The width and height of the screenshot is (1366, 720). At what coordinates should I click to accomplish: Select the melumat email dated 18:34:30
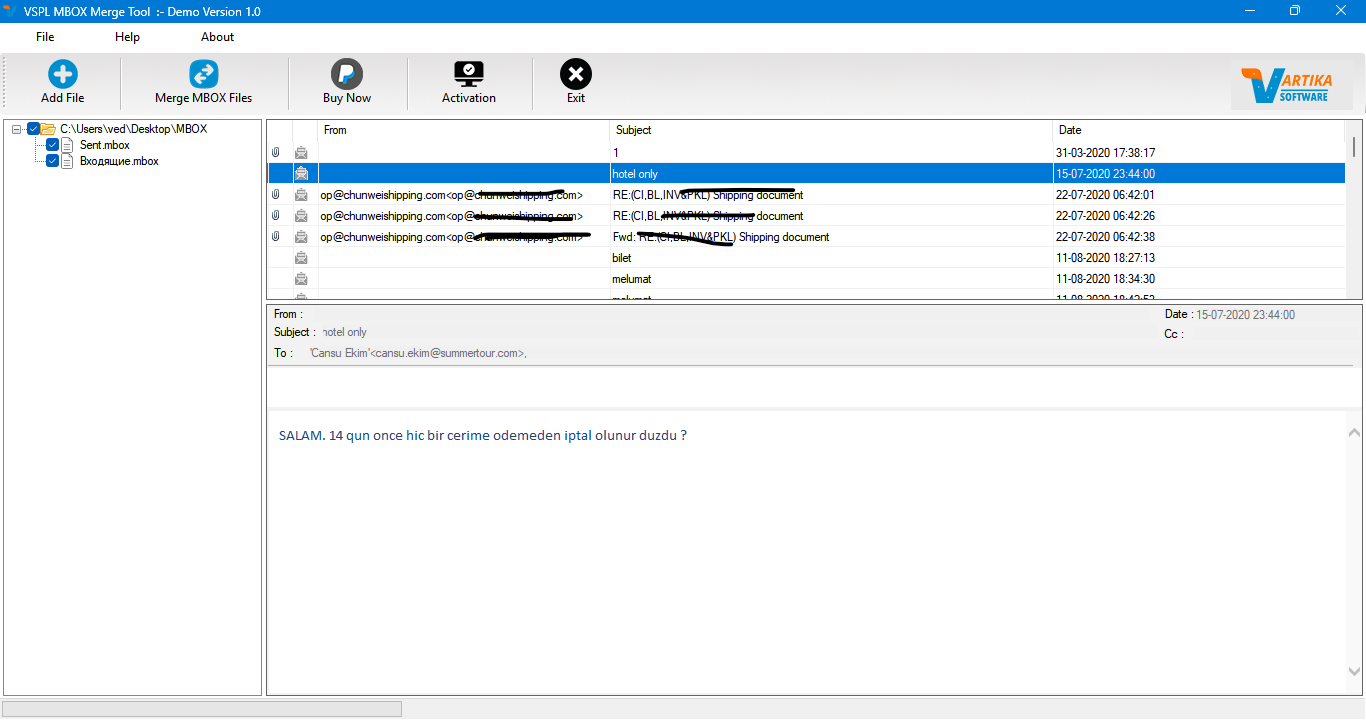coord(808,279)
